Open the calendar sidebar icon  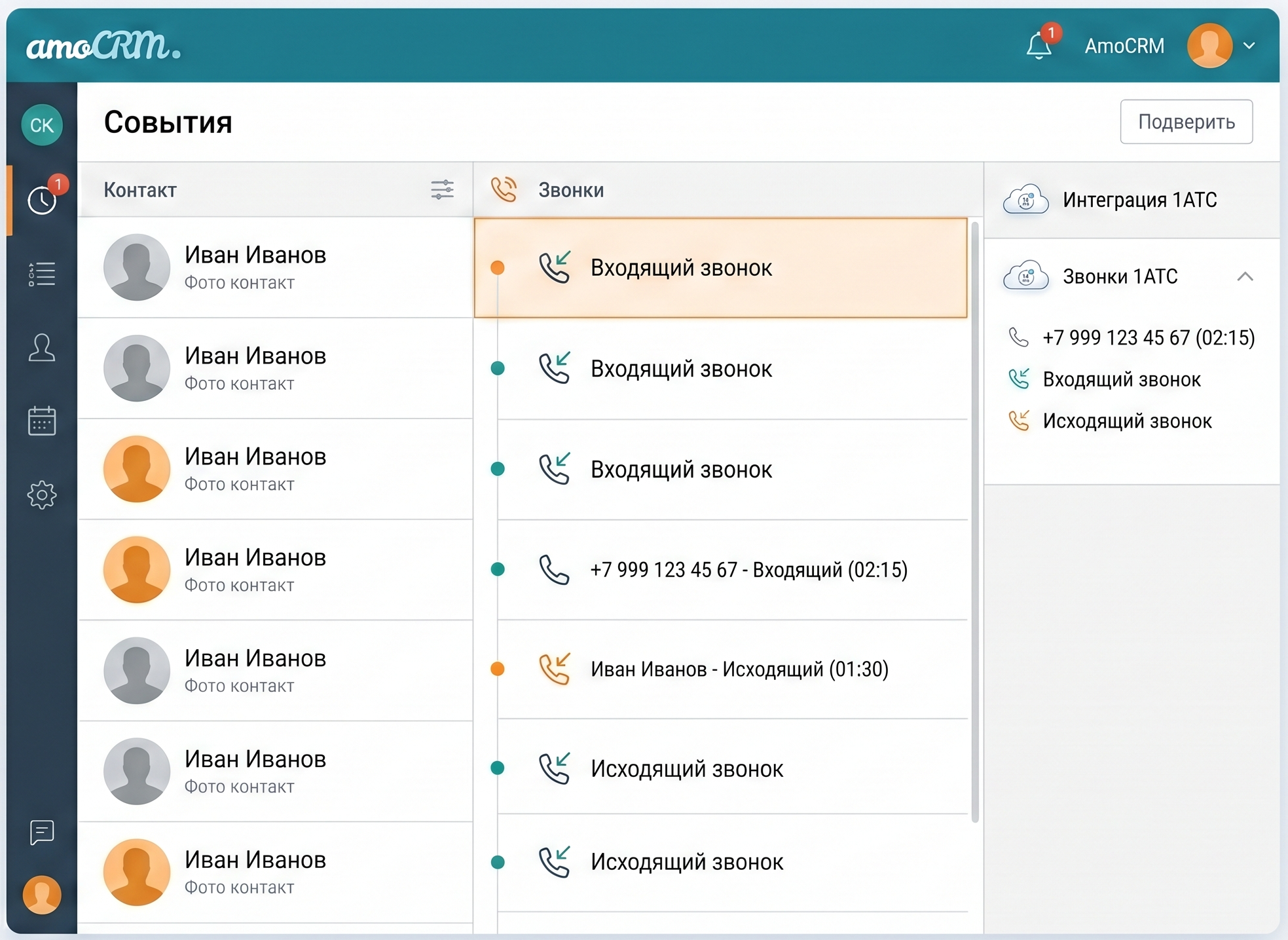42,421
